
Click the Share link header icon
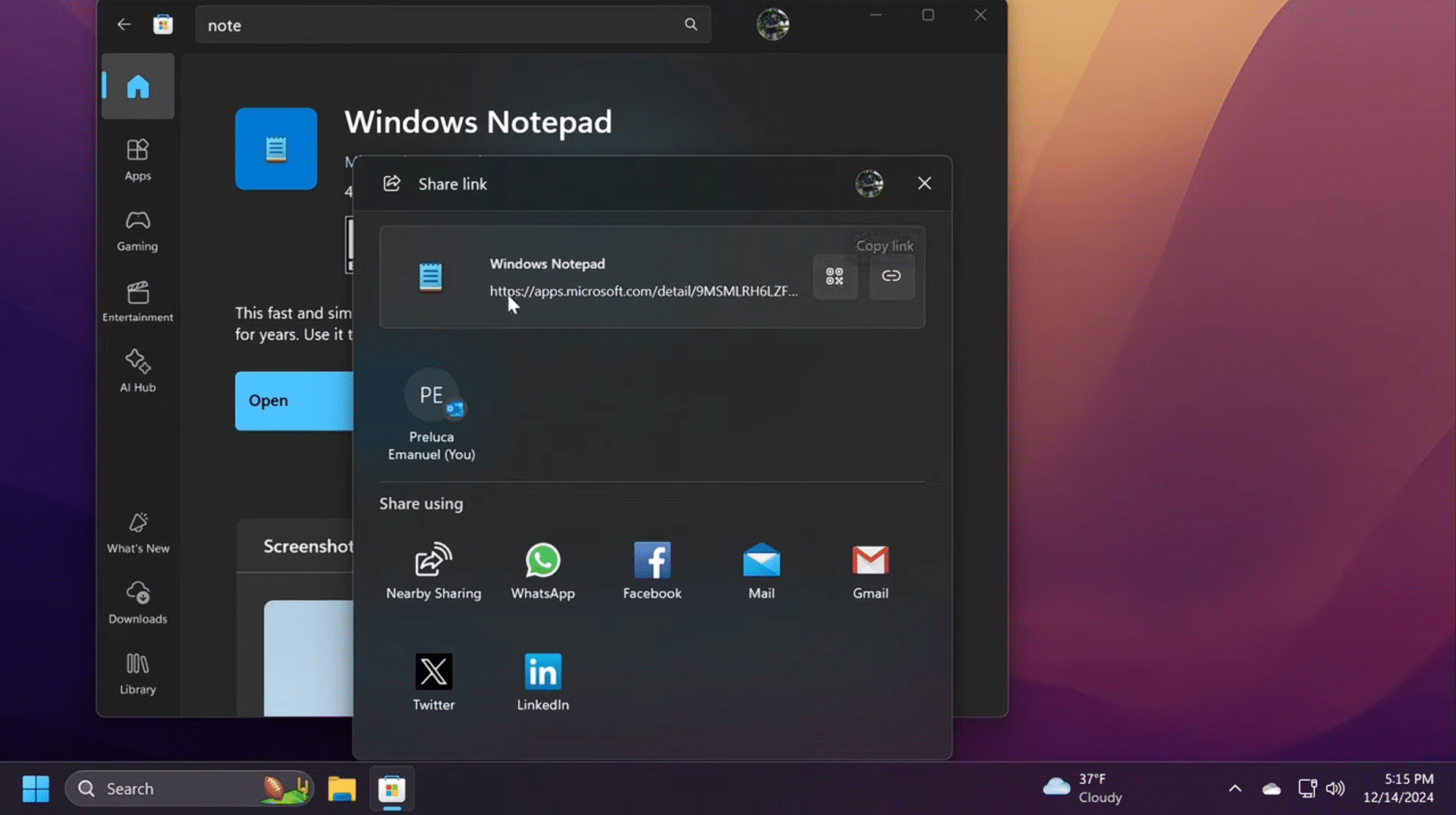(x=392, y=184)
